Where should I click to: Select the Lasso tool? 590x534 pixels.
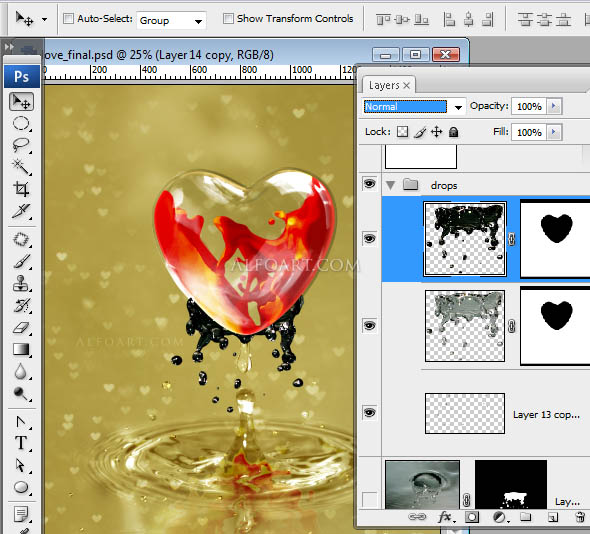pos(21,145)
